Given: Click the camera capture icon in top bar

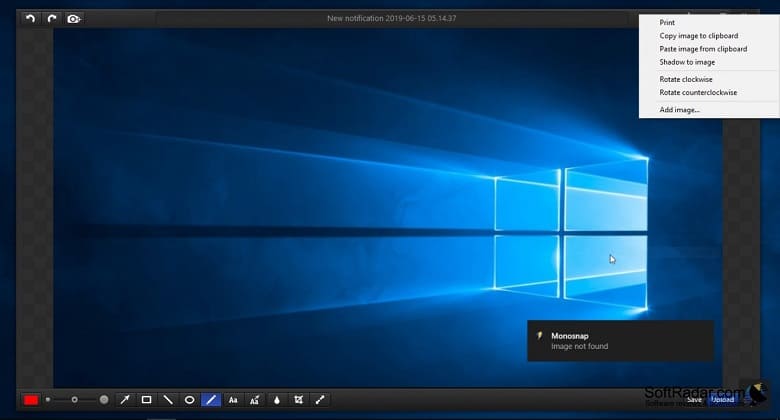Looking at the screenshot, I should (74, 19).
